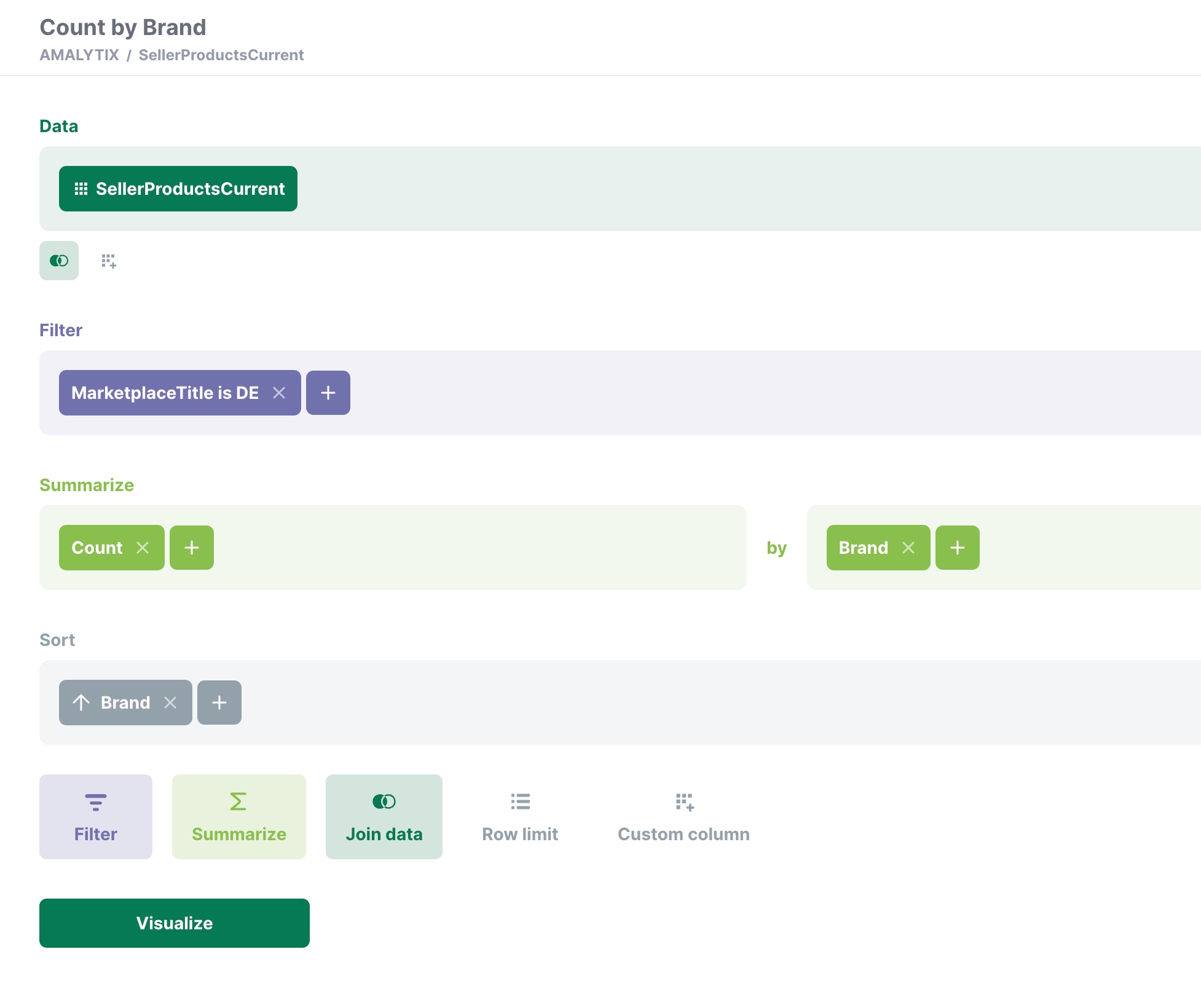Add a Custom column step
Screen dimensions: 1201x1008
pyautogui.click(x=683, y=817)
